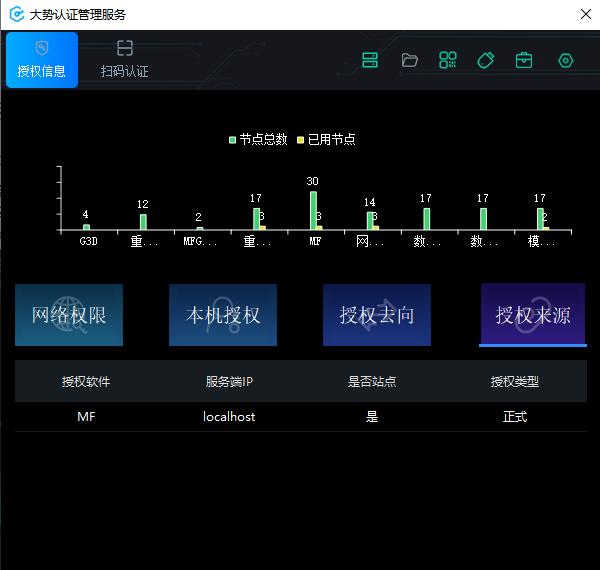Select the 授权来源 tile

click(533, 314)
